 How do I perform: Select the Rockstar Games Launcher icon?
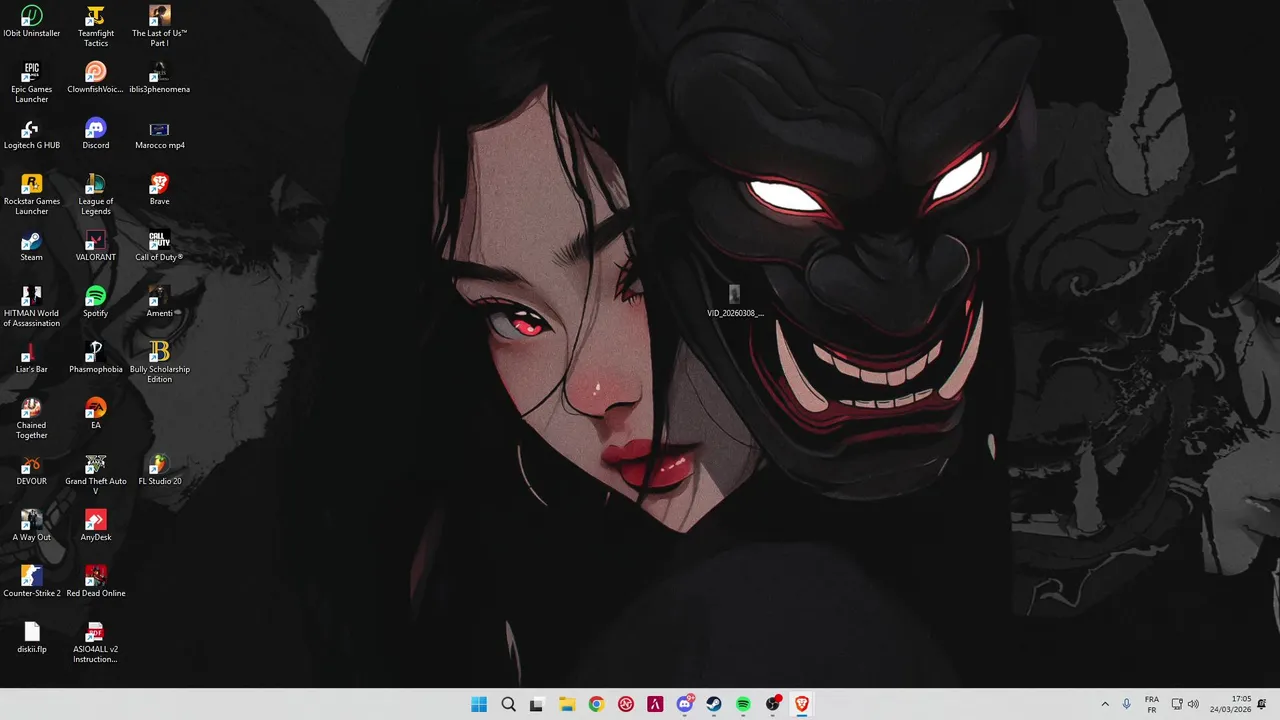click(32, 195)
